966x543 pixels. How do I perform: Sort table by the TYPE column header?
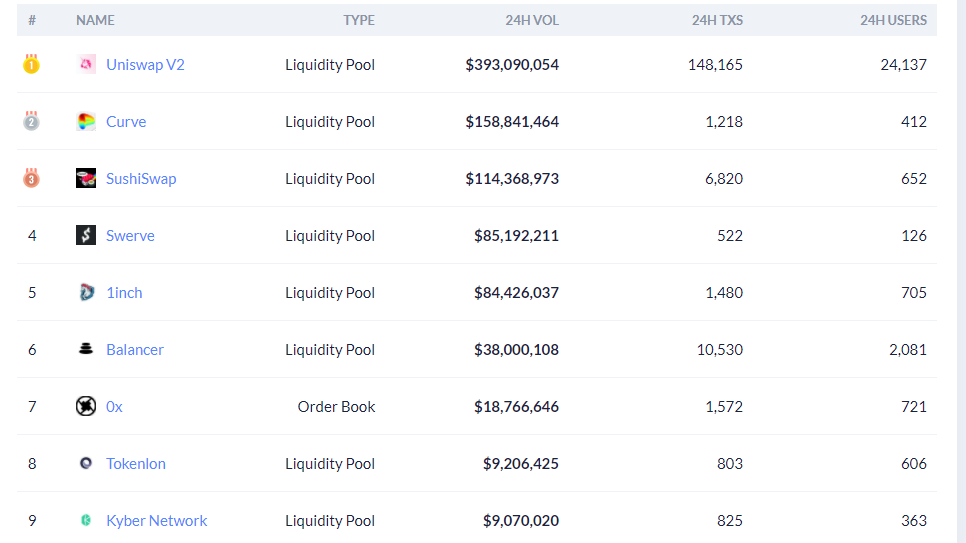tap(358, 20)
